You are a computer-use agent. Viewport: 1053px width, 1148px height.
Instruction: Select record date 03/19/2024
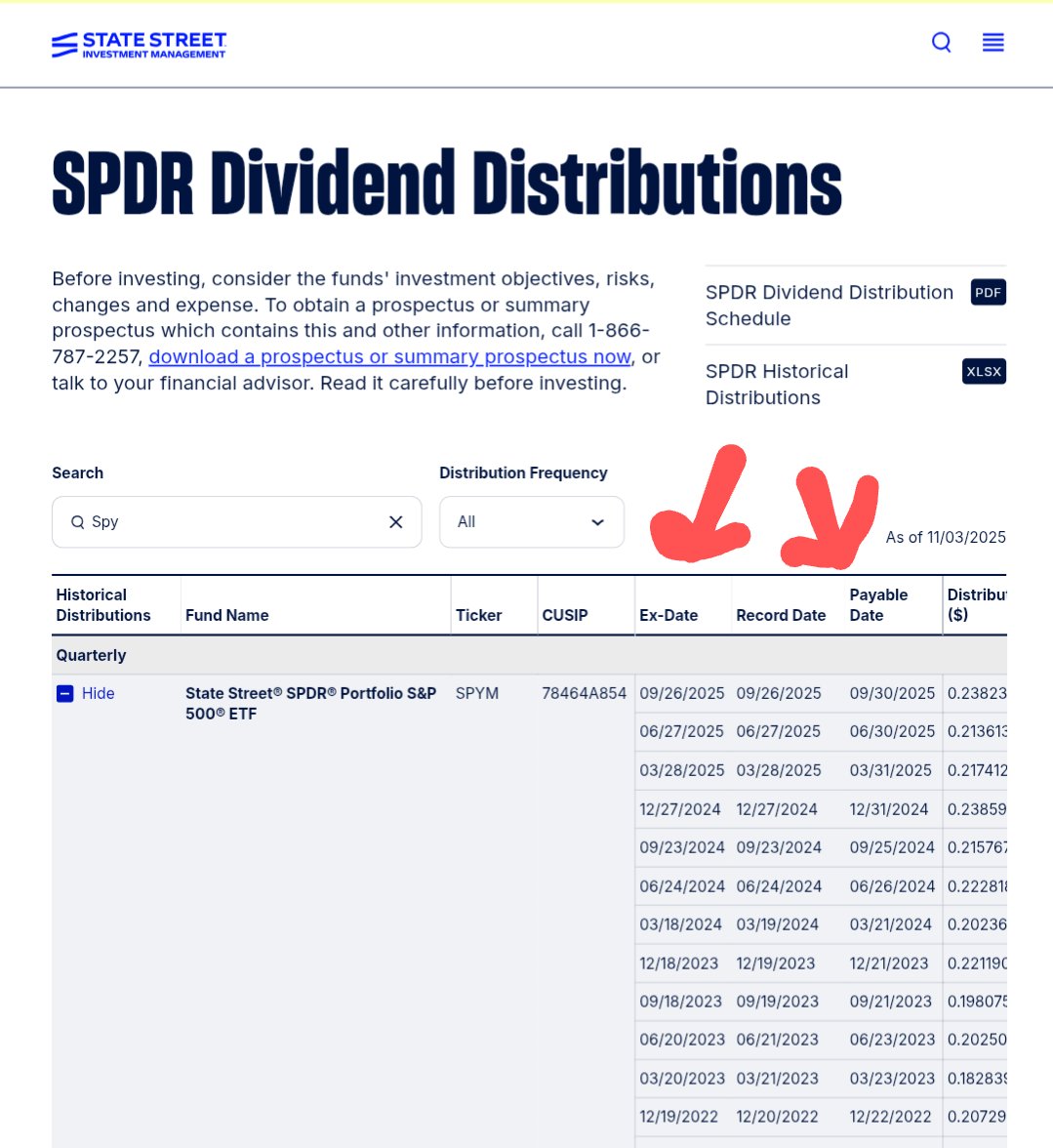point(777,924)
